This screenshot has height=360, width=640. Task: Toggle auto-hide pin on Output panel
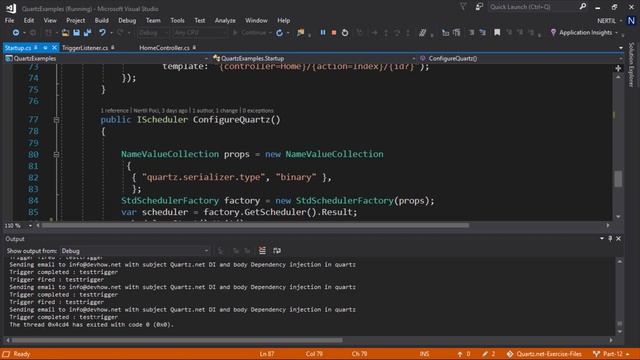(x=610, y=238)
